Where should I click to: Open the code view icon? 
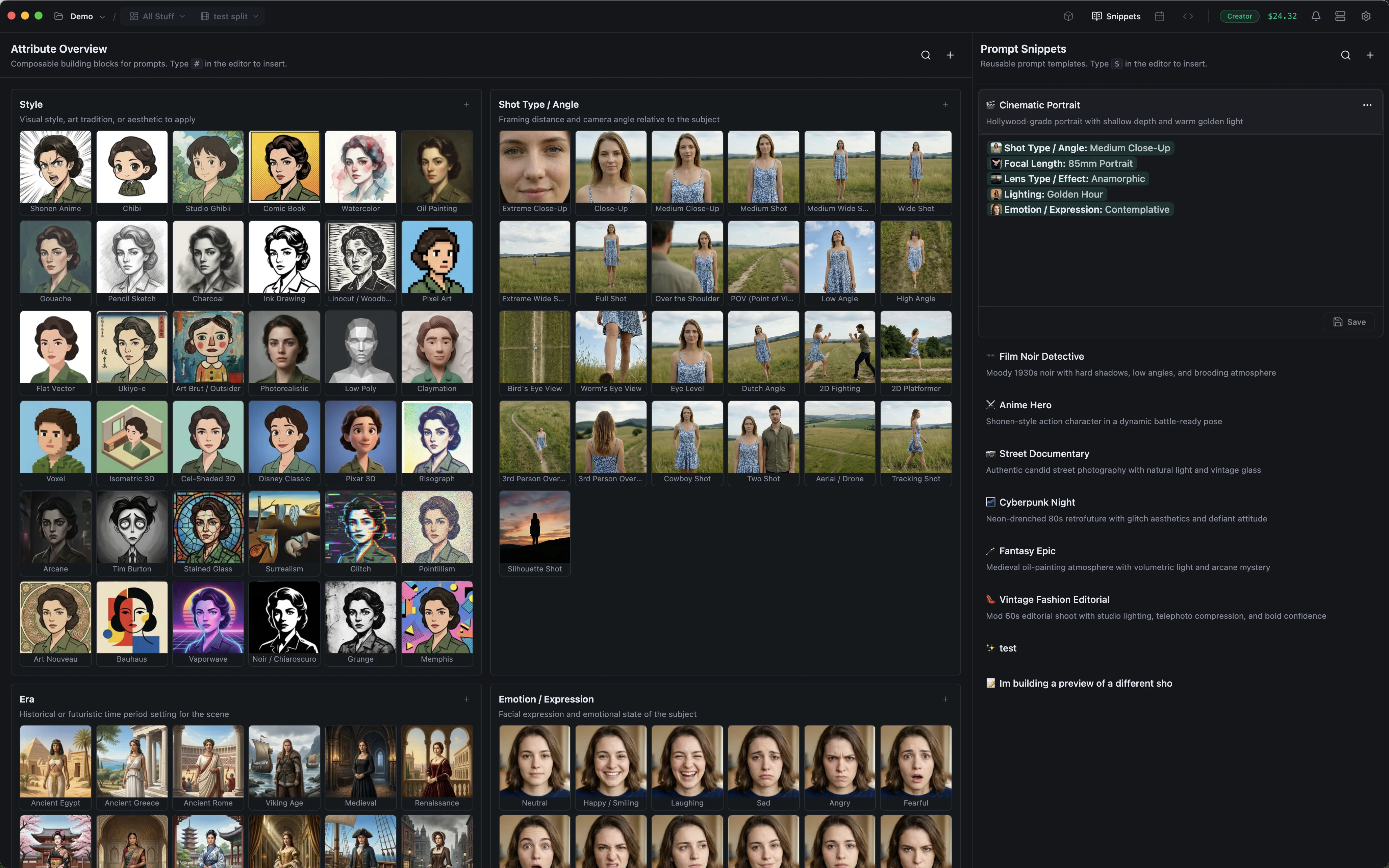1189,16
